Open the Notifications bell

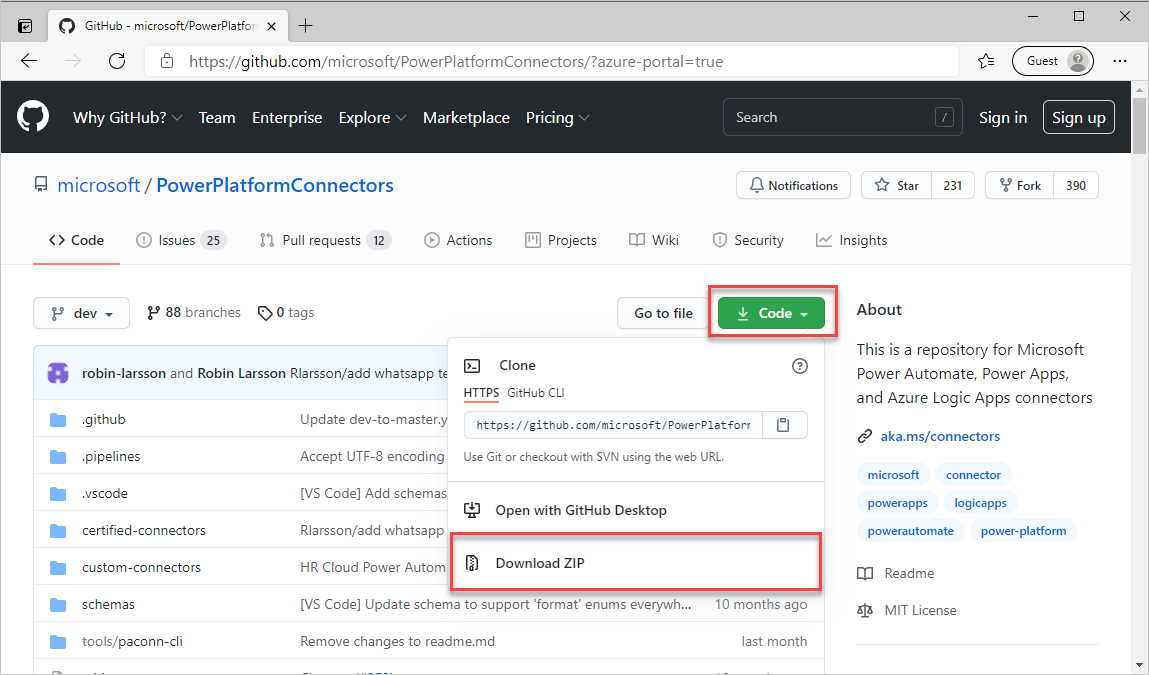click(793, 185)
